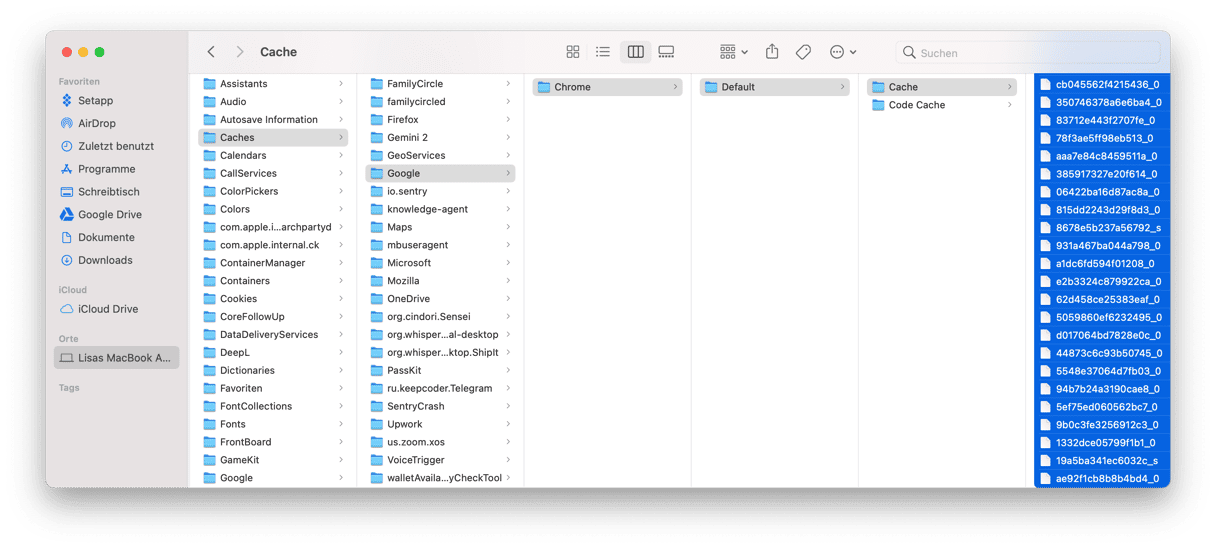Click the search magnifier icon

[x=909, y=52]
